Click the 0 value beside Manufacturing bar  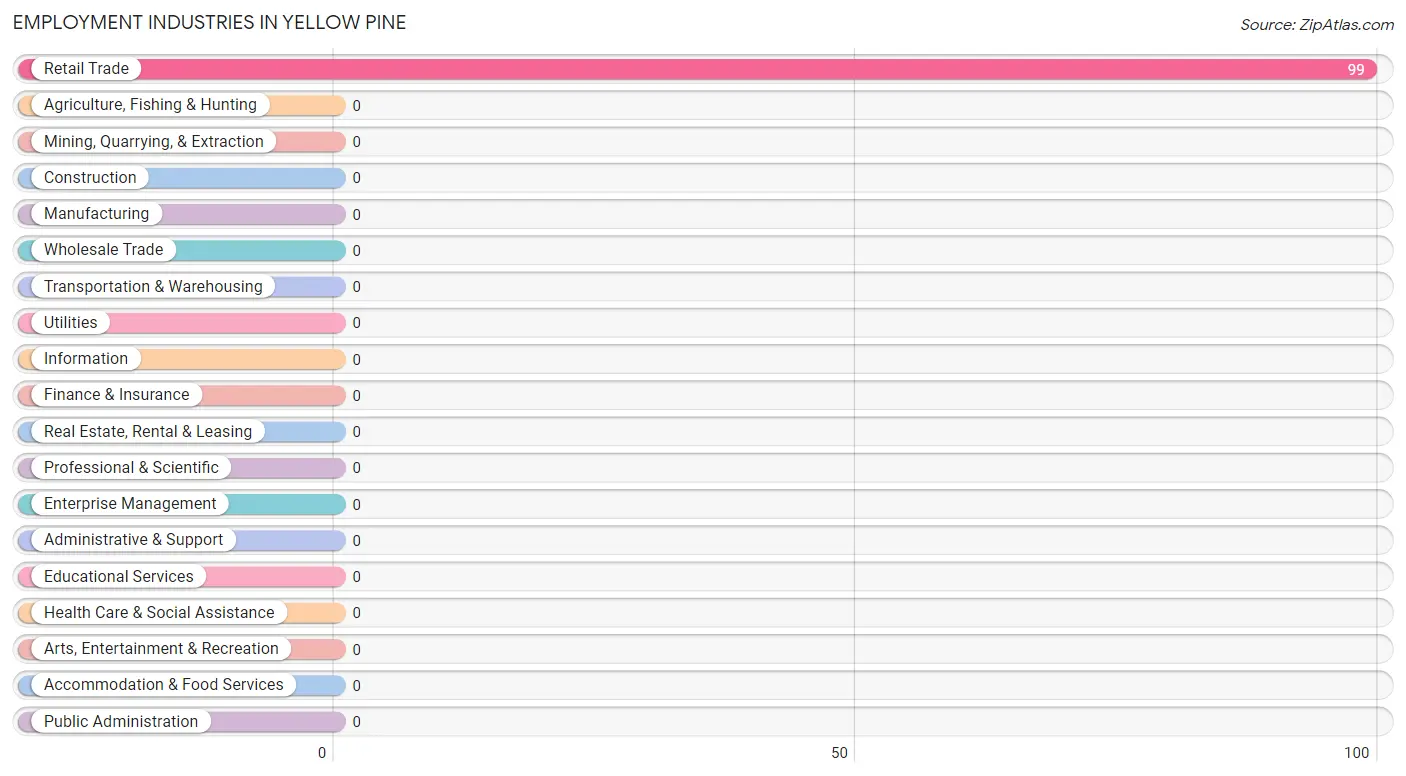pos(356,215)
